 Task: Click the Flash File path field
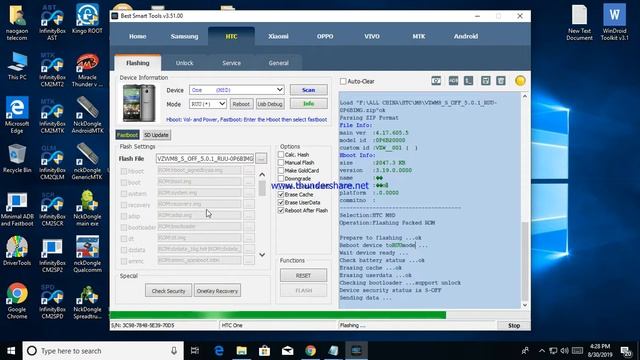pos(205,158)
